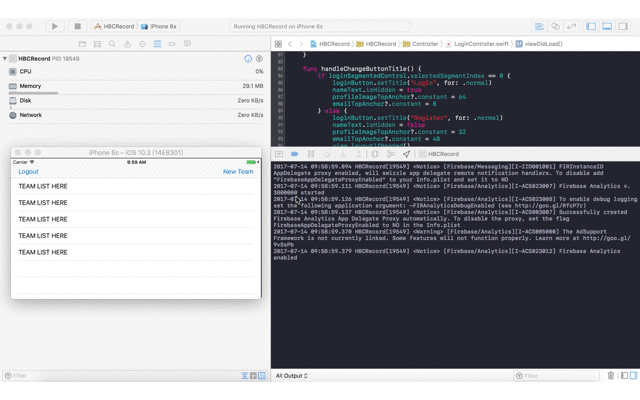Clear the console with the trash icon

tap(611, 376)
